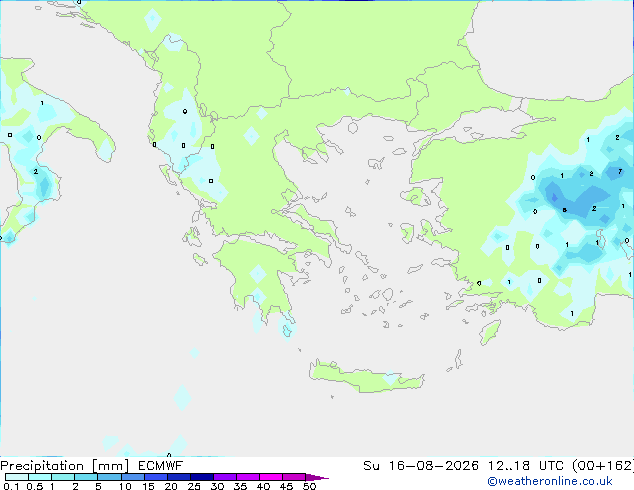Click the '12..18 UTC' time text
Viewport: 634px width, 490px height.
[526, 466]
